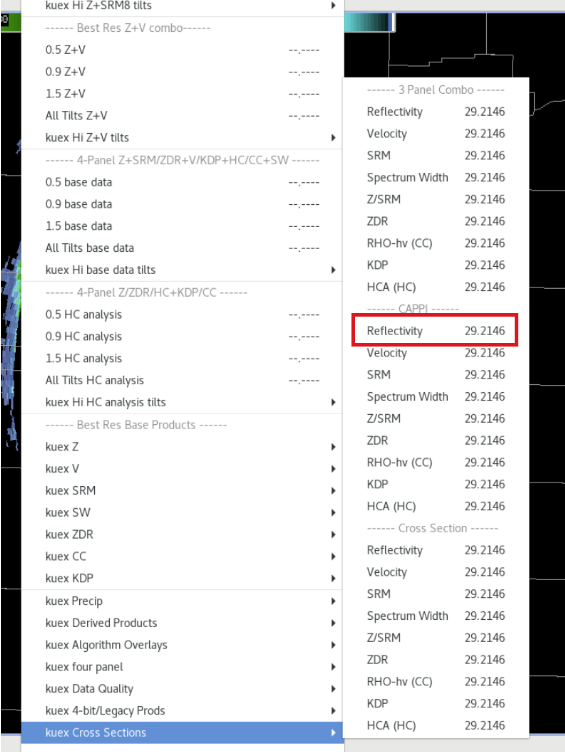565x752 pixels.
Task: Click the teal color bar legend
Action: [x=368, y=22]
